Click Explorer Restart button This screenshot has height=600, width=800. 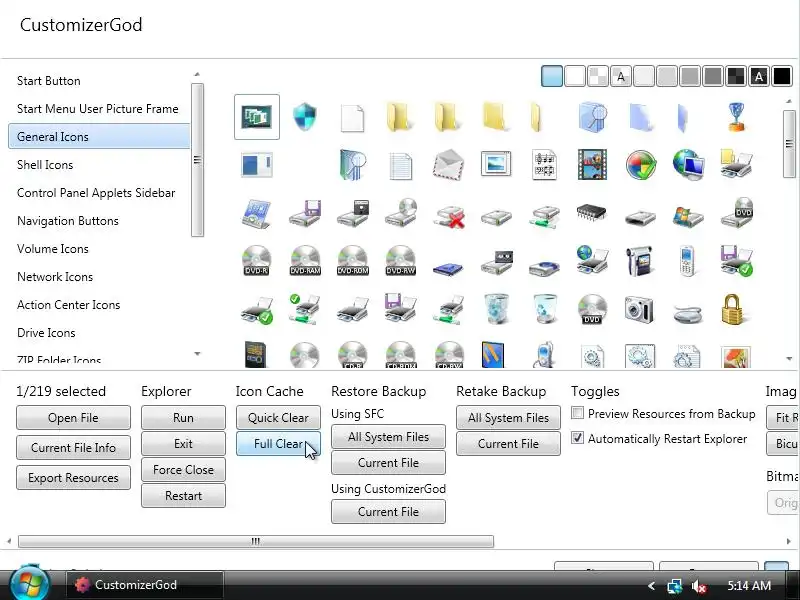(183, 495)
